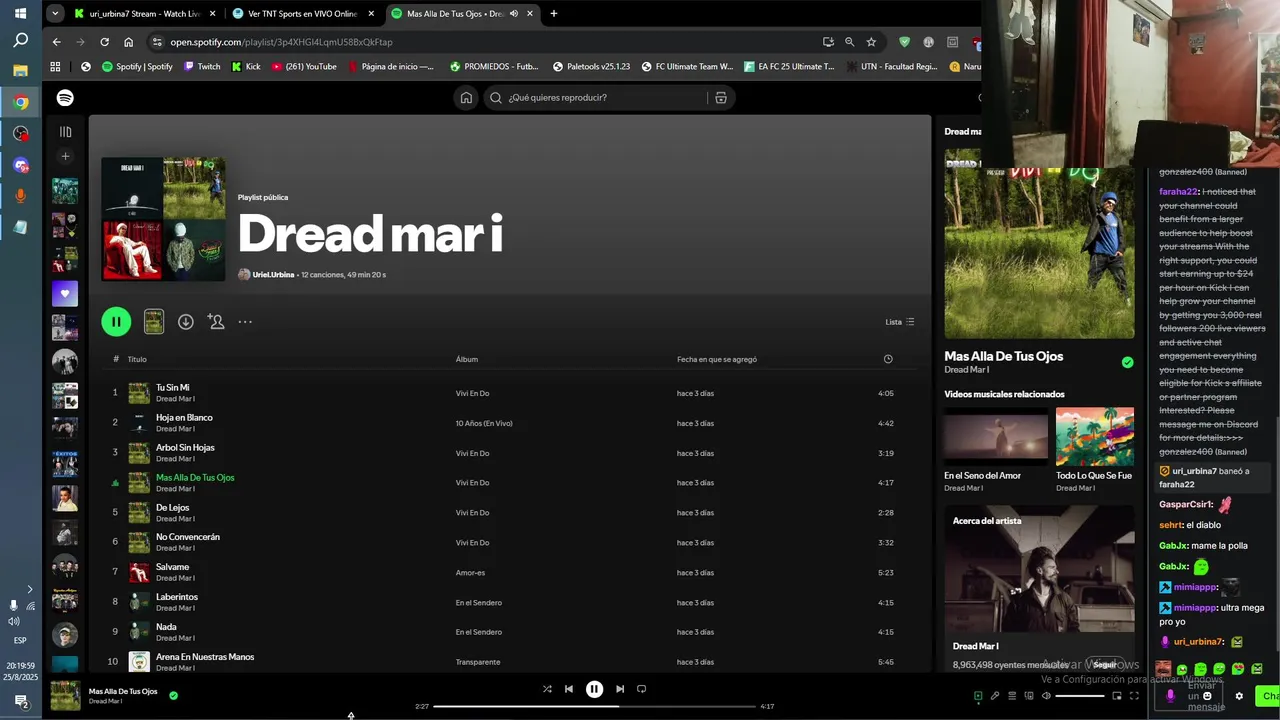1280x720 pixels.
Task: Switch to Ver TNT Sports en VIVO tab
Action: pos(302,14)
